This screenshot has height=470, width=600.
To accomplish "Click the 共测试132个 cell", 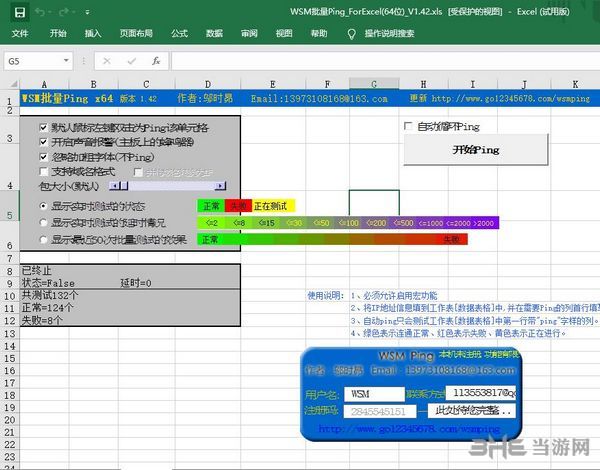I will (50, 295).
